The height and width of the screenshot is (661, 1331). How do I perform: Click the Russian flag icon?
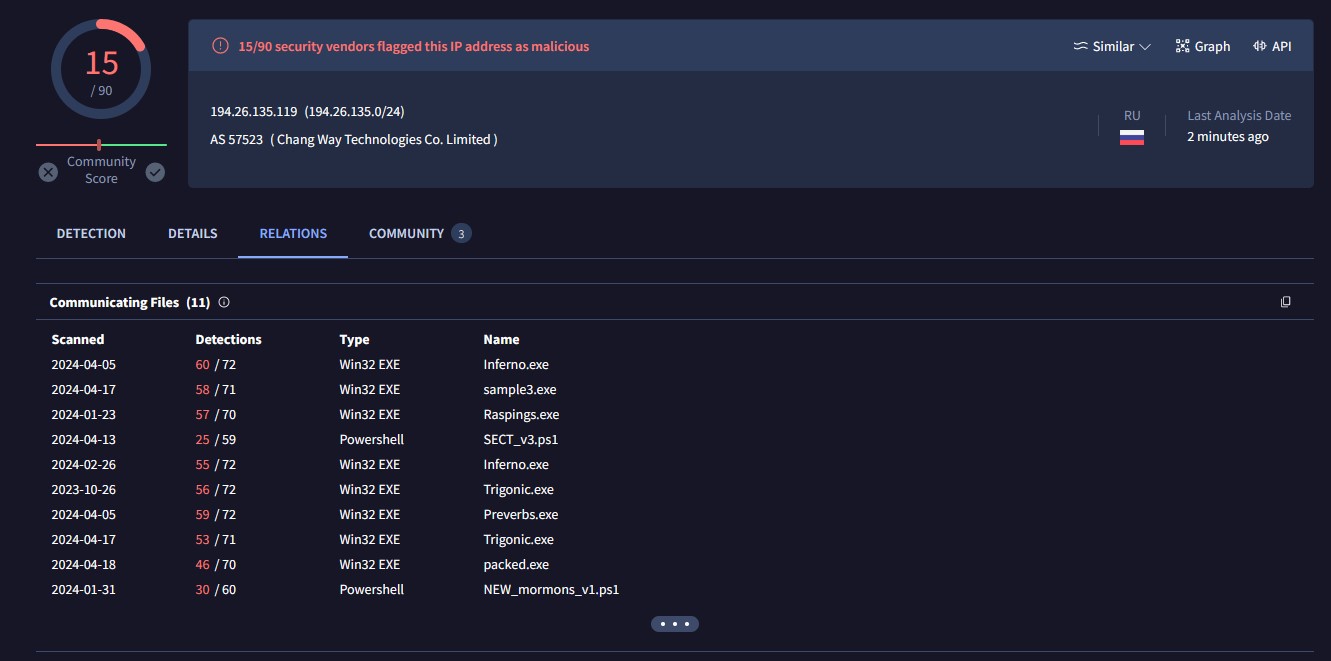point(1131,137)
